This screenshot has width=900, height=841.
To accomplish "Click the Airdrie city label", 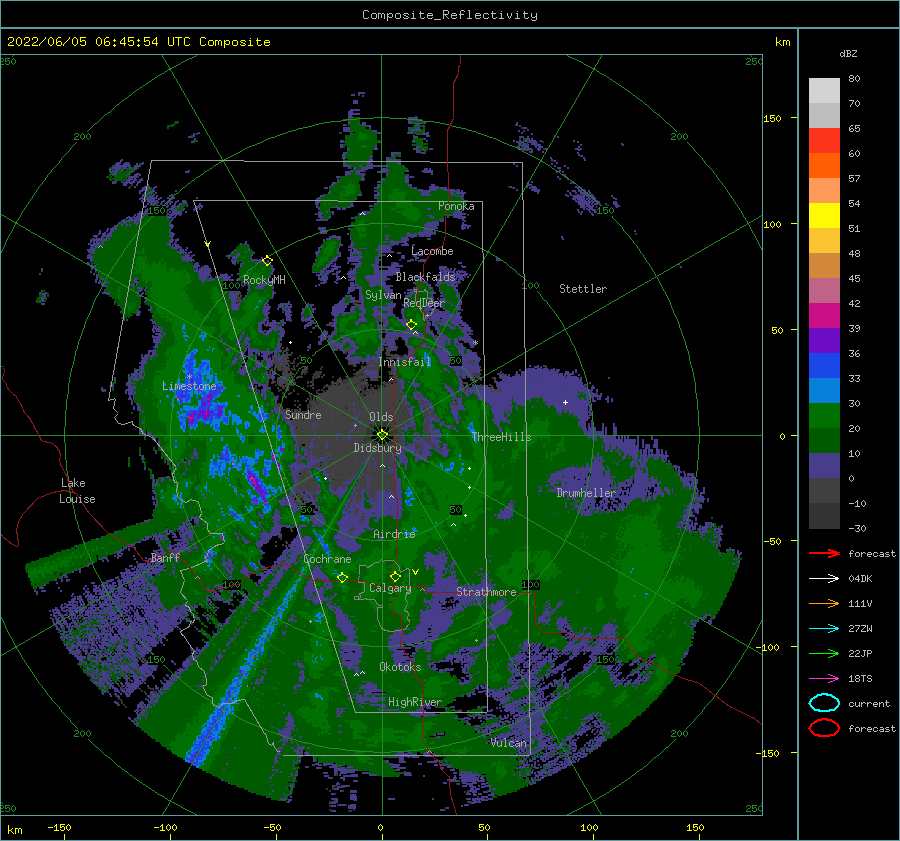I will 394,534.
